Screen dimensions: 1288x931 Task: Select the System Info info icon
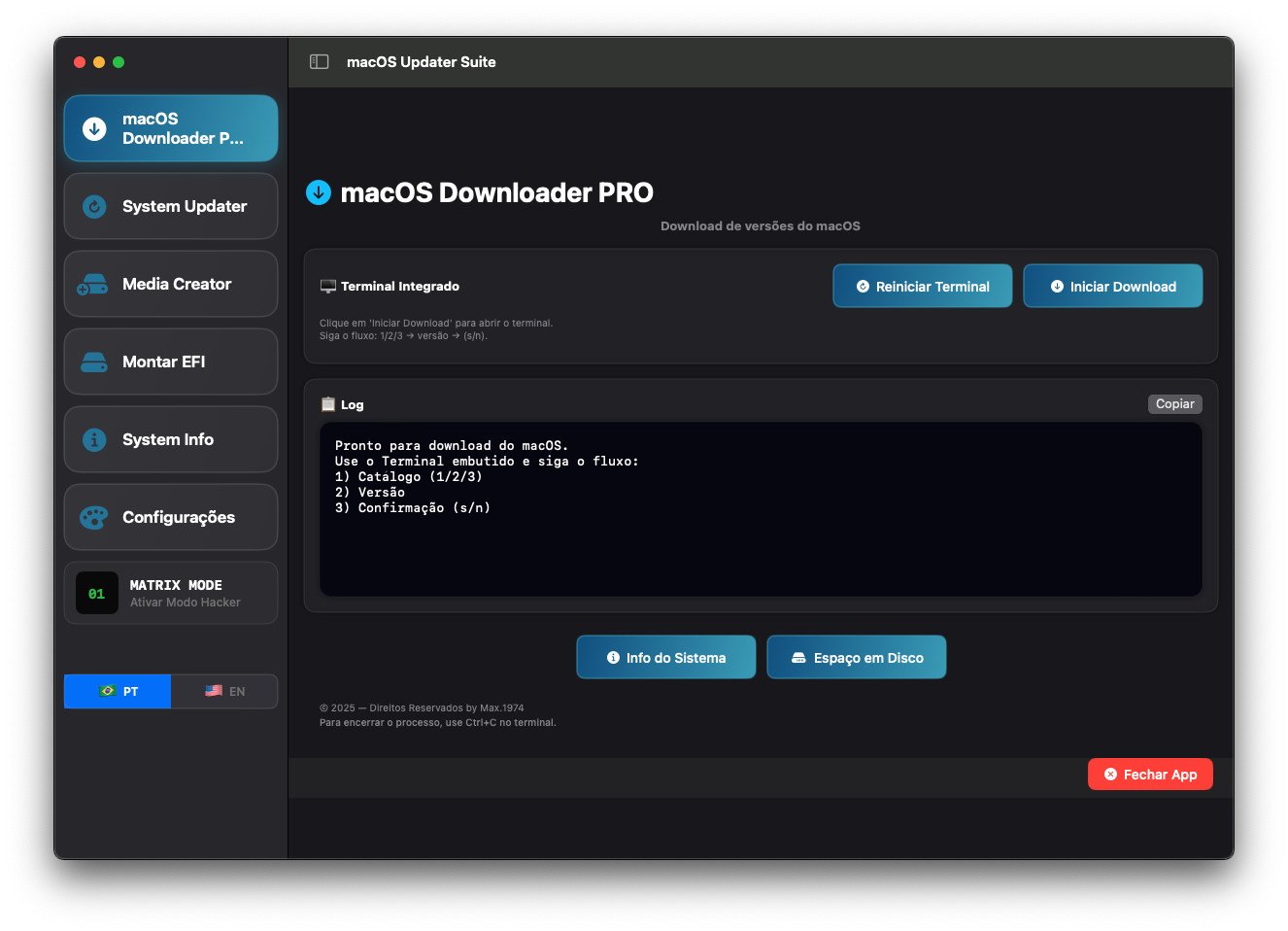click(x=92, y=439)
